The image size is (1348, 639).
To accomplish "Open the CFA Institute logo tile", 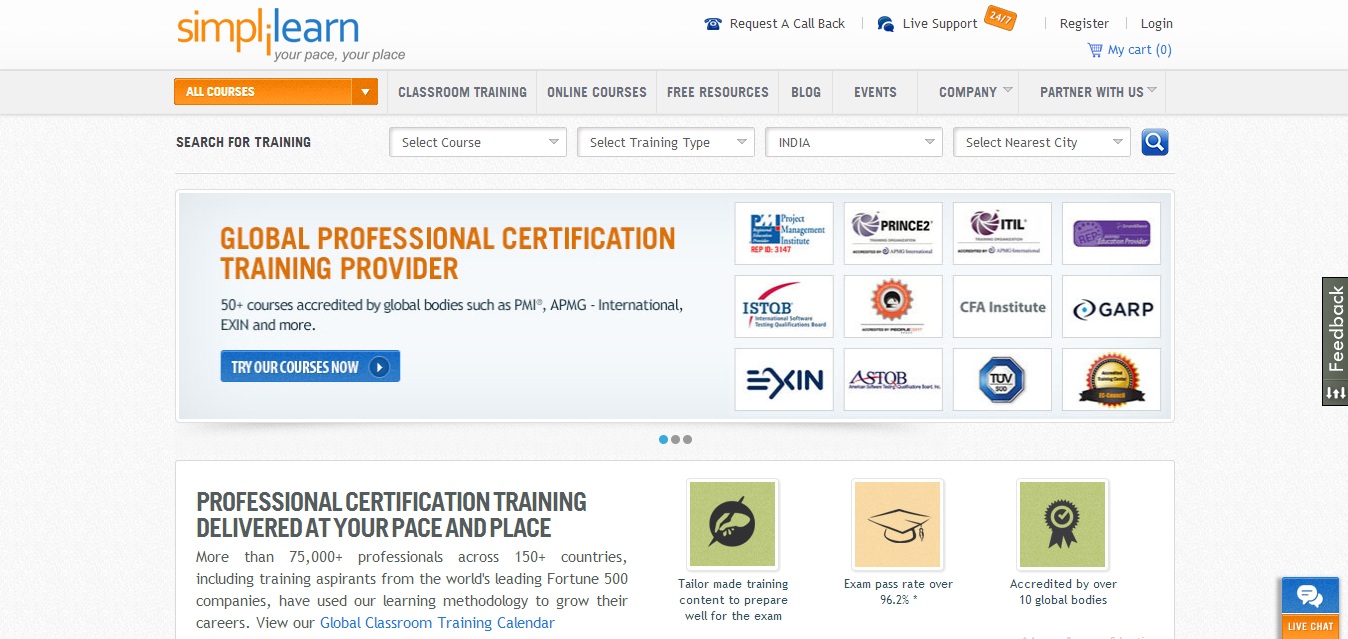I will 1002,306.
